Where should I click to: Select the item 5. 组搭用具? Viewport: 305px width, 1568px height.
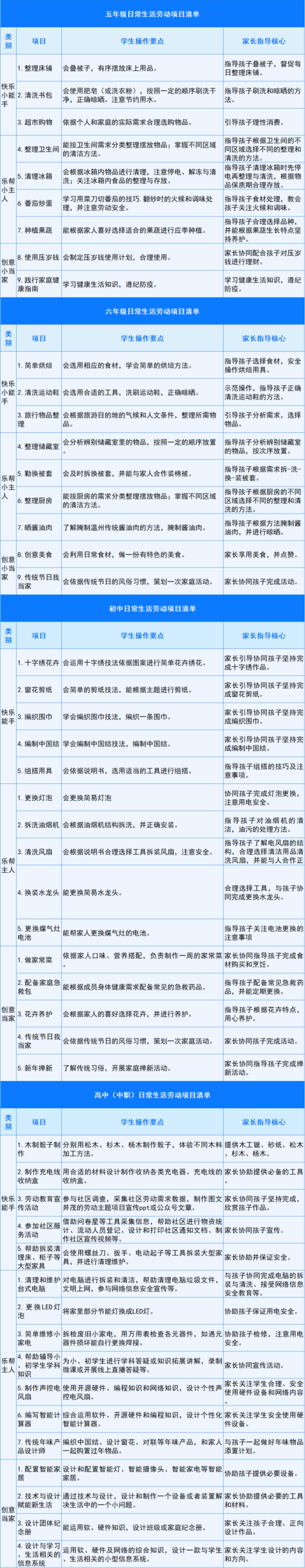[35, 770]
